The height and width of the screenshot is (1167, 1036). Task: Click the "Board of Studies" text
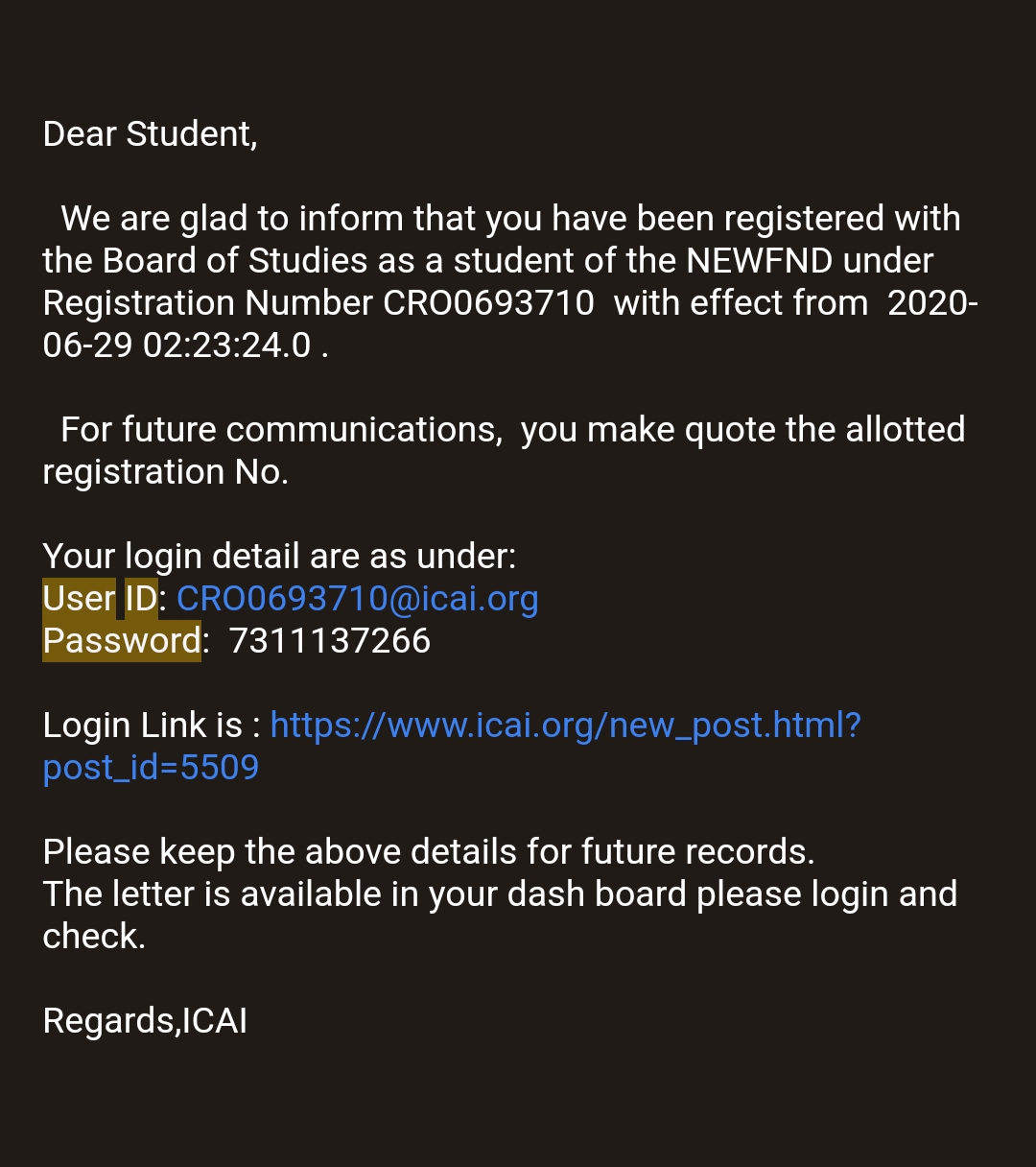coord(235,261)
